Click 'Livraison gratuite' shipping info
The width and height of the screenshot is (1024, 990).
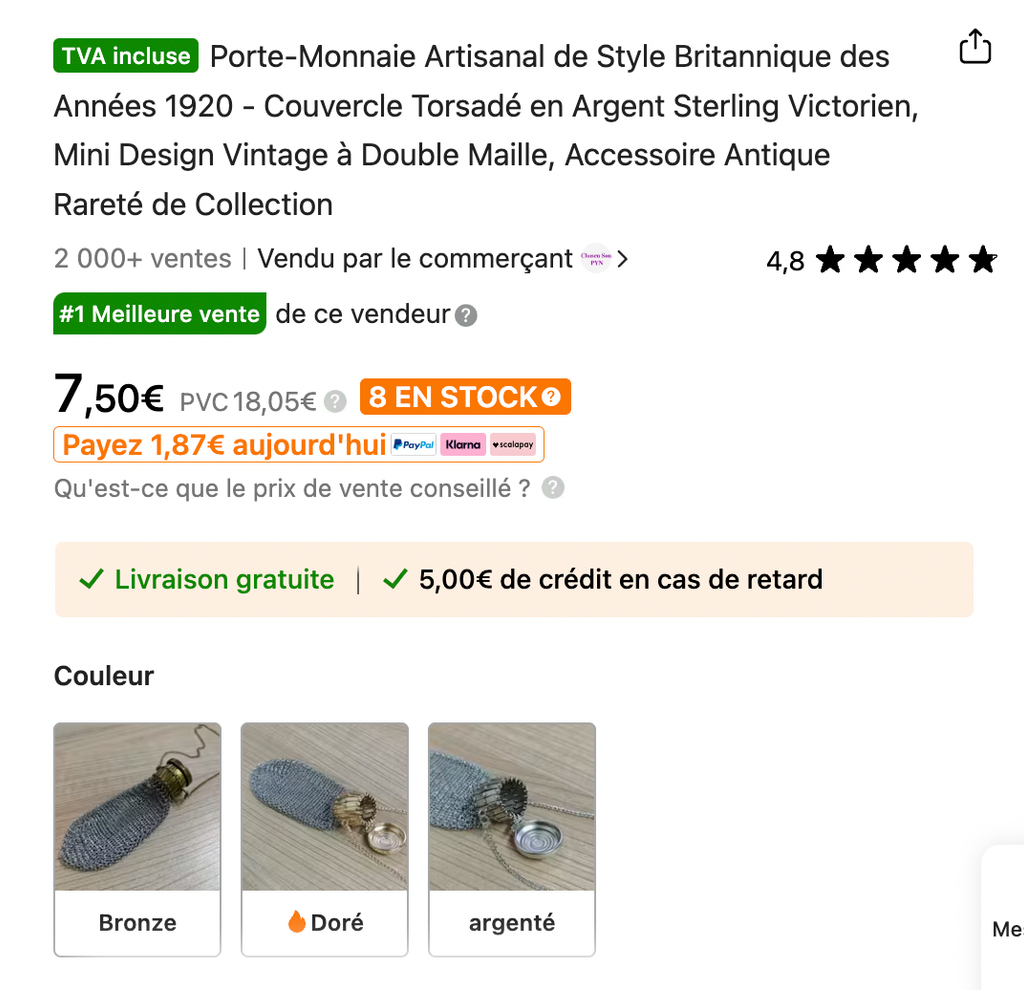coord(206,580)
